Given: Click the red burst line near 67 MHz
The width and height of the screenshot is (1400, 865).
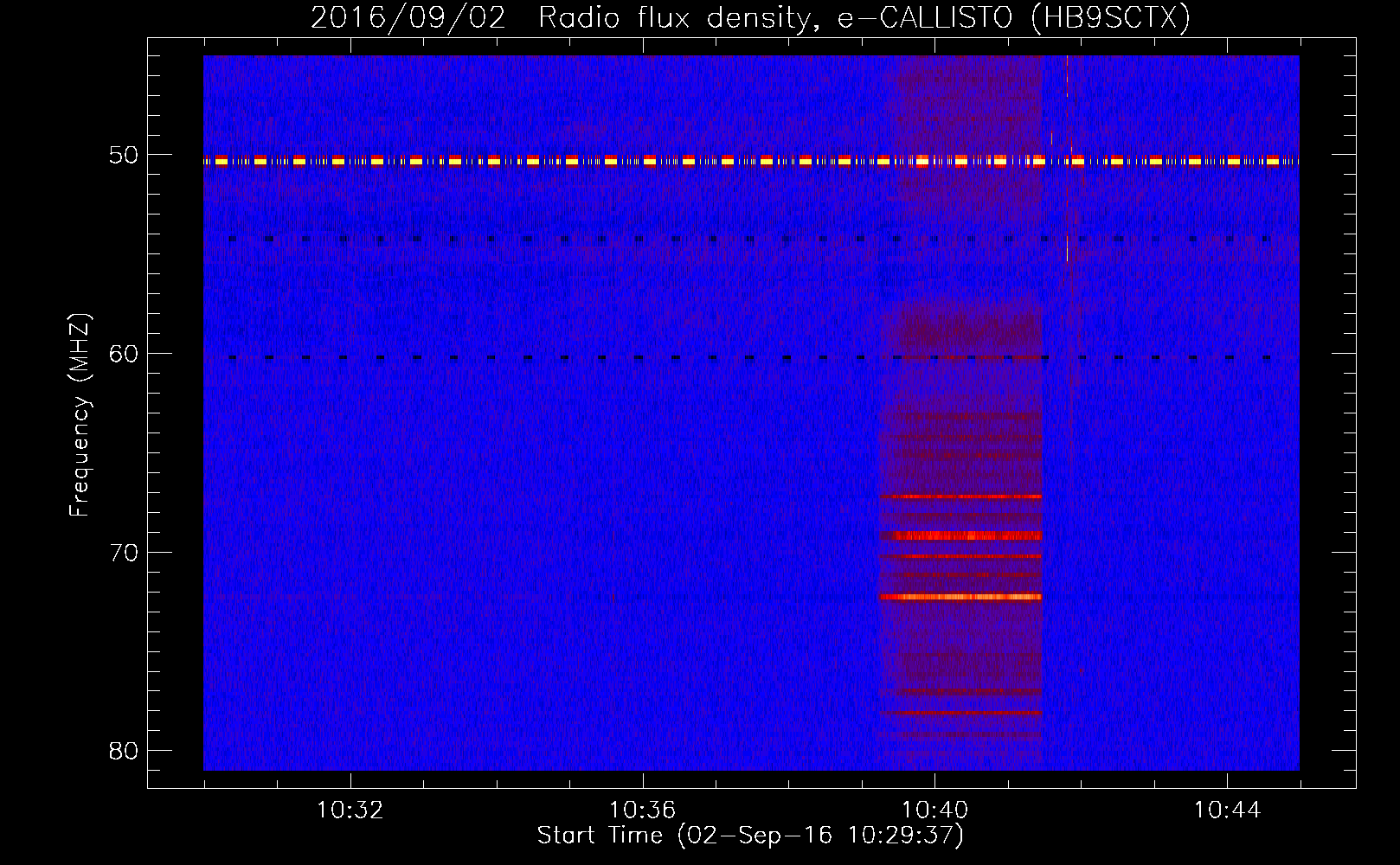Looking at the screenshot, I should (960, 497).
